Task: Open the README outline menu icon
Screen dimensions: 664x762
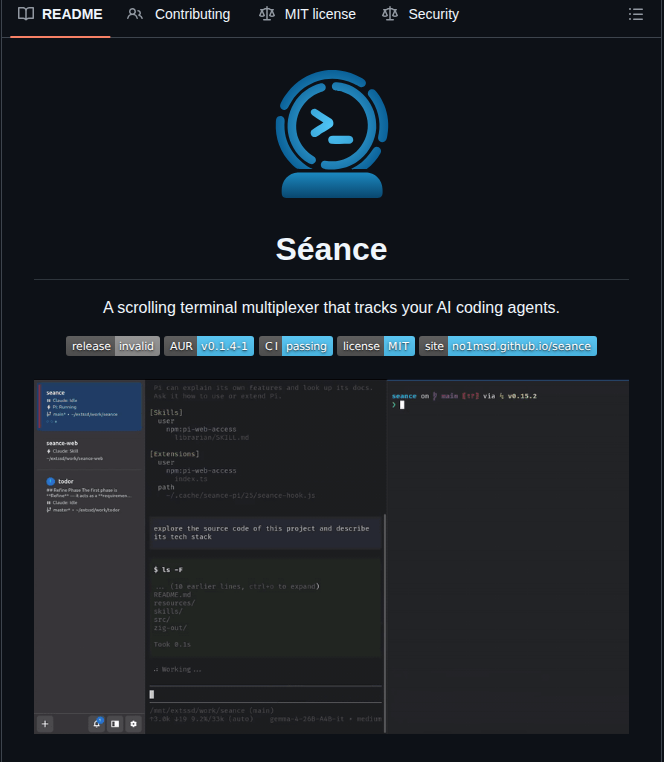Action: [635, 15]
